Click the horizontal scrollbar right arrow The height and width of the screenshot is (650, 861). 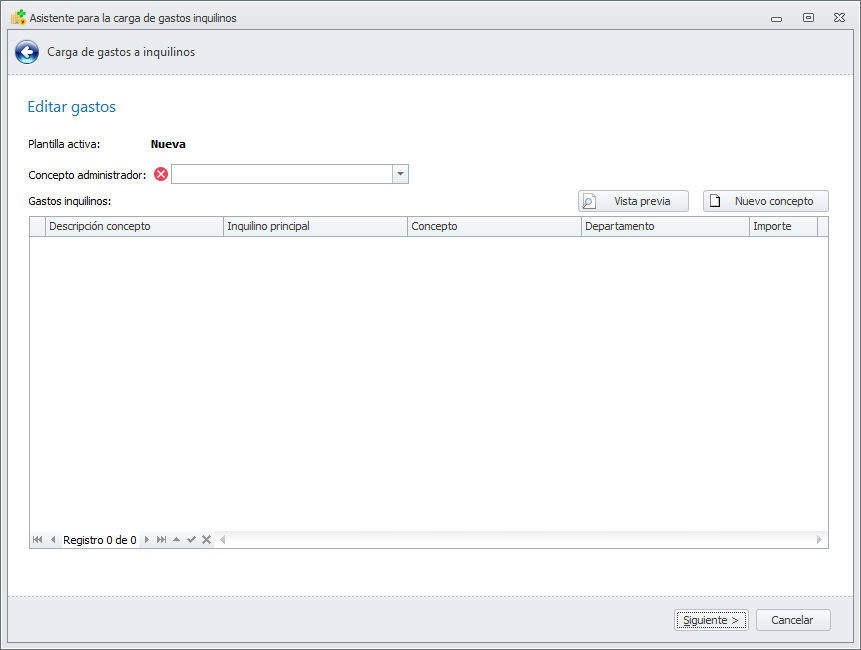click(819, 540)
